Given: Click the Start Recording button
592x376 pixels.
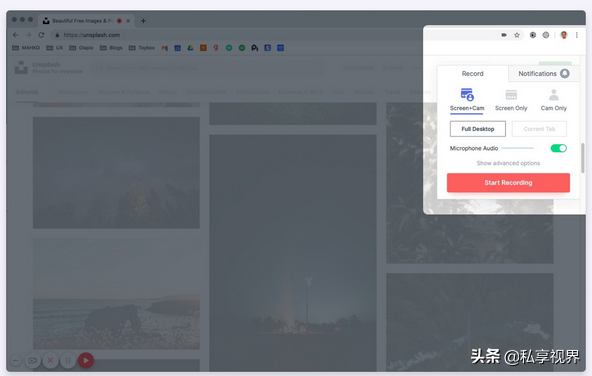Looking at the screenshot, I should pyautogui.click(x=508, y=183).
